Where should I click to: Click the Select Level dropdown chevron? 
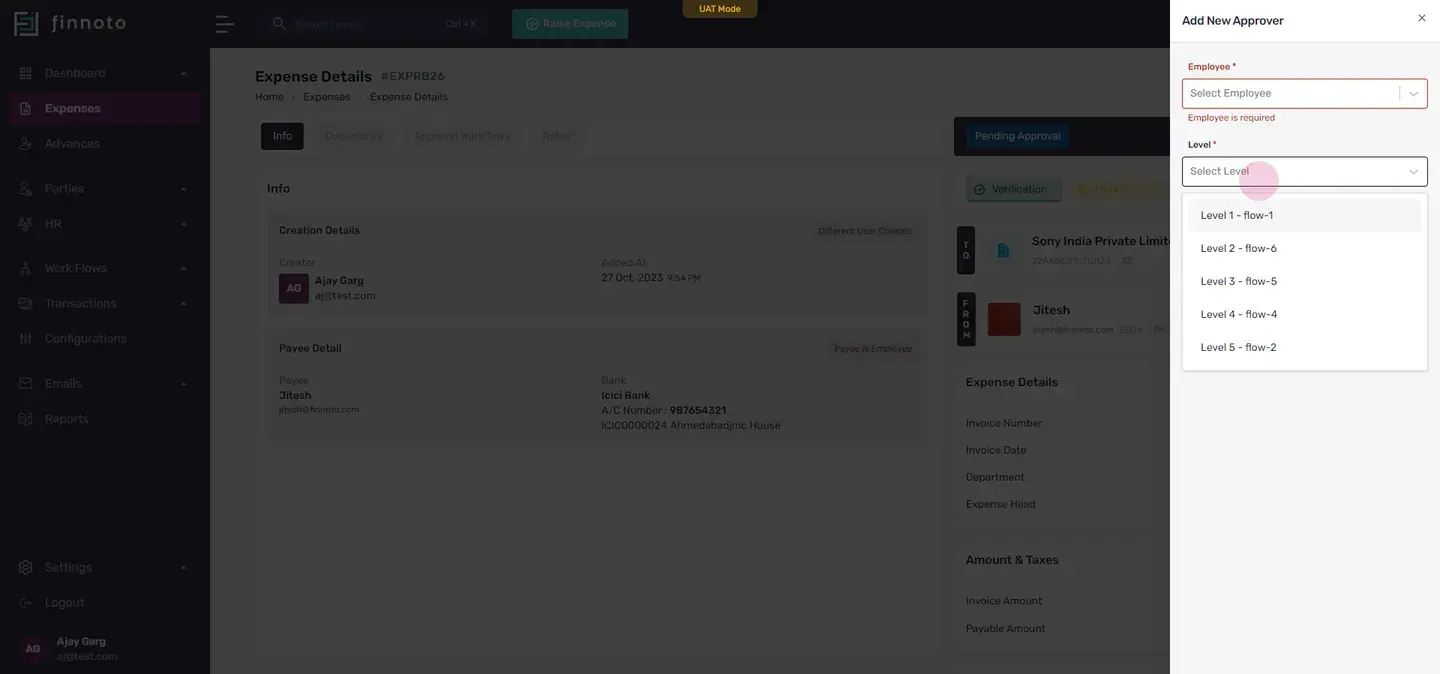pyautogui.click(x=1414, y=172)
